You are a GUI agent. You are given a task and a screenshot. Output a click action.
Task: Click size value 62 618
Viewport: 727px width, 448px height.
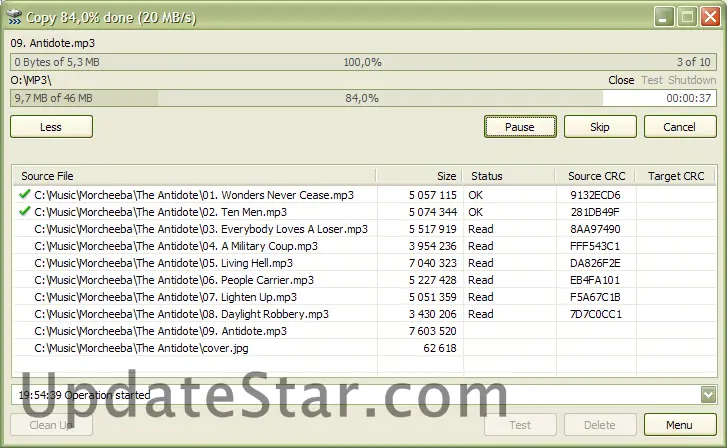tap(440, 348)
